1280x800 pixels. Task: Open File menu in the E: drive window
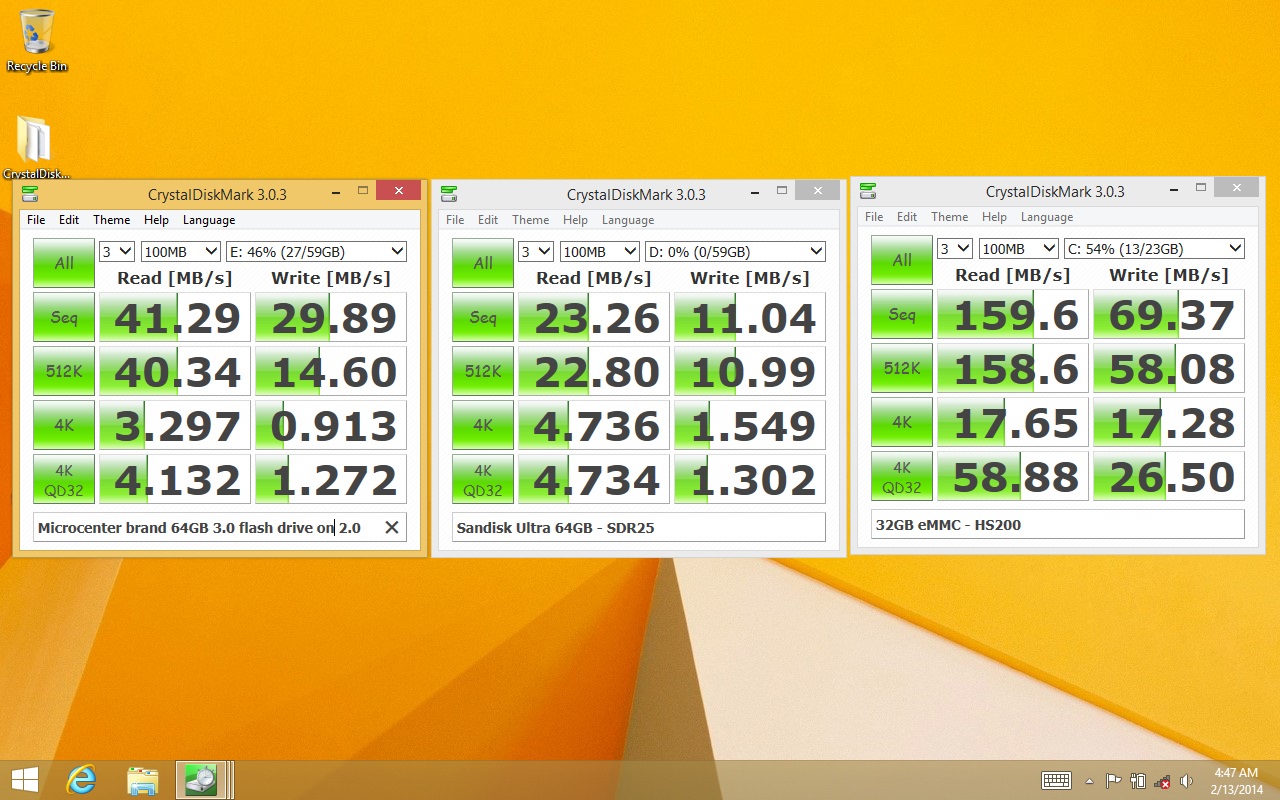[x=36, y=220]
